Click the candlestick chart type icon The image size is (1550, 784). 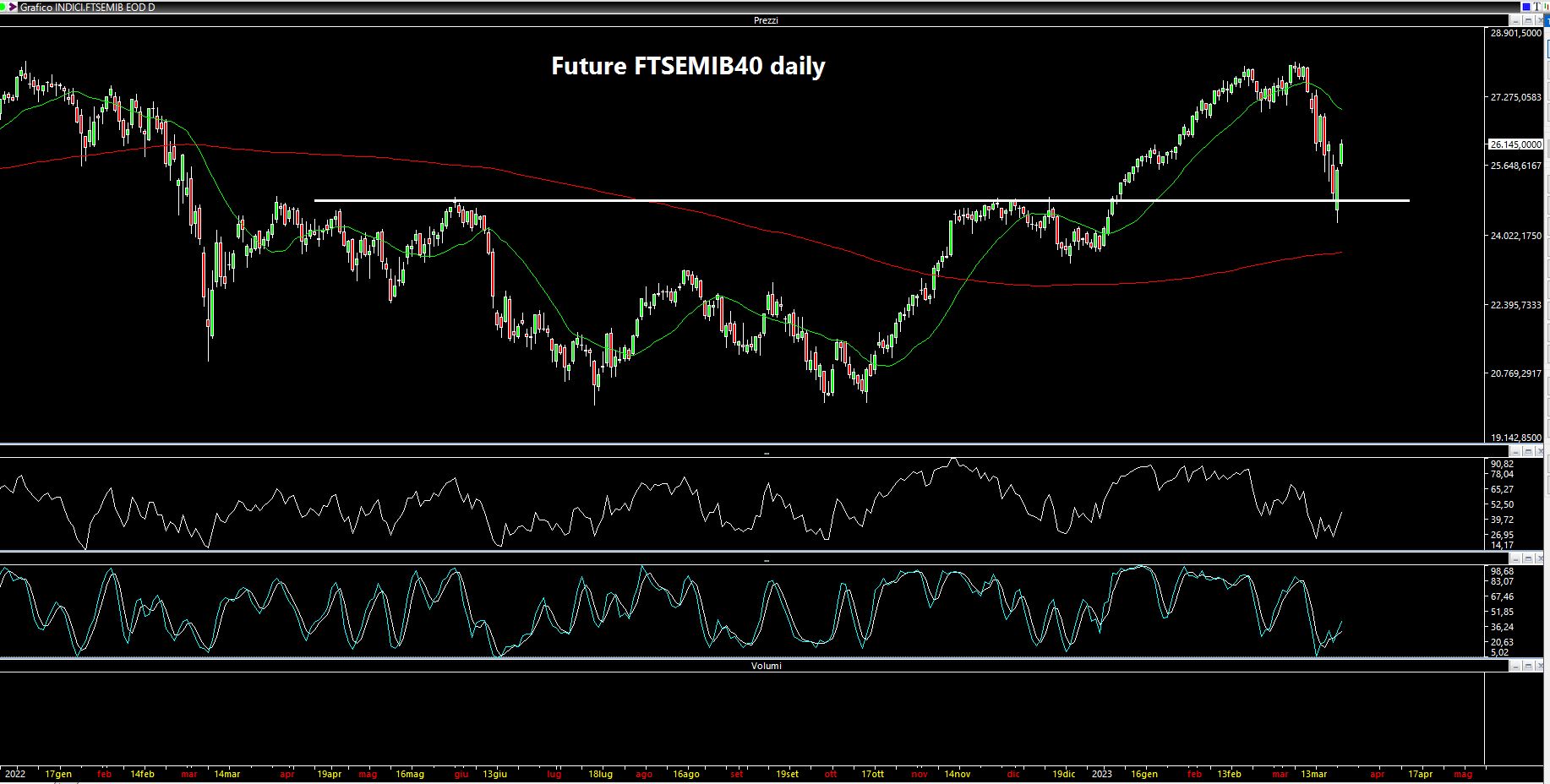(x=1547, y=7)
